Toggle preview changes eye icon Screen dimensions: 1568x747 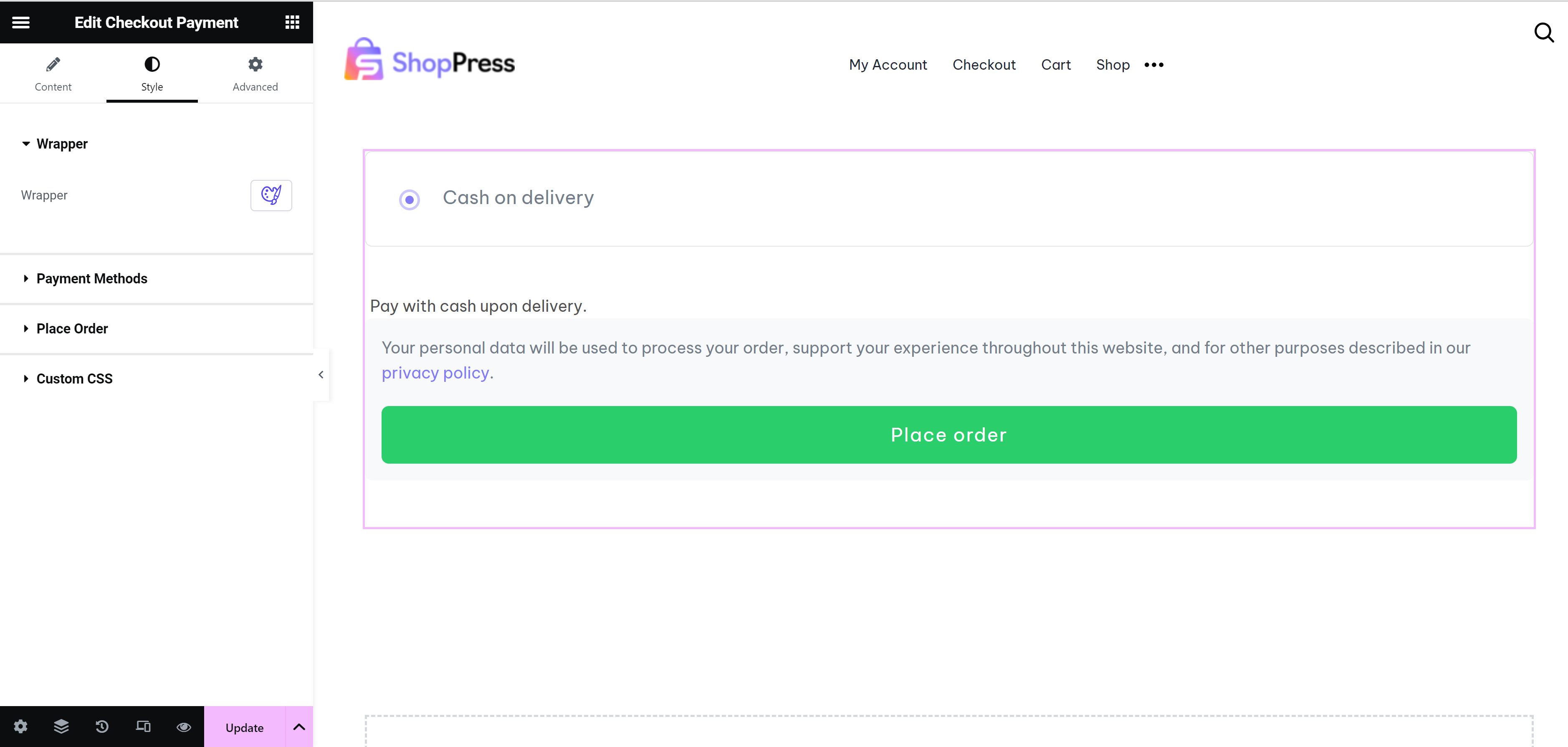[184, 726]
